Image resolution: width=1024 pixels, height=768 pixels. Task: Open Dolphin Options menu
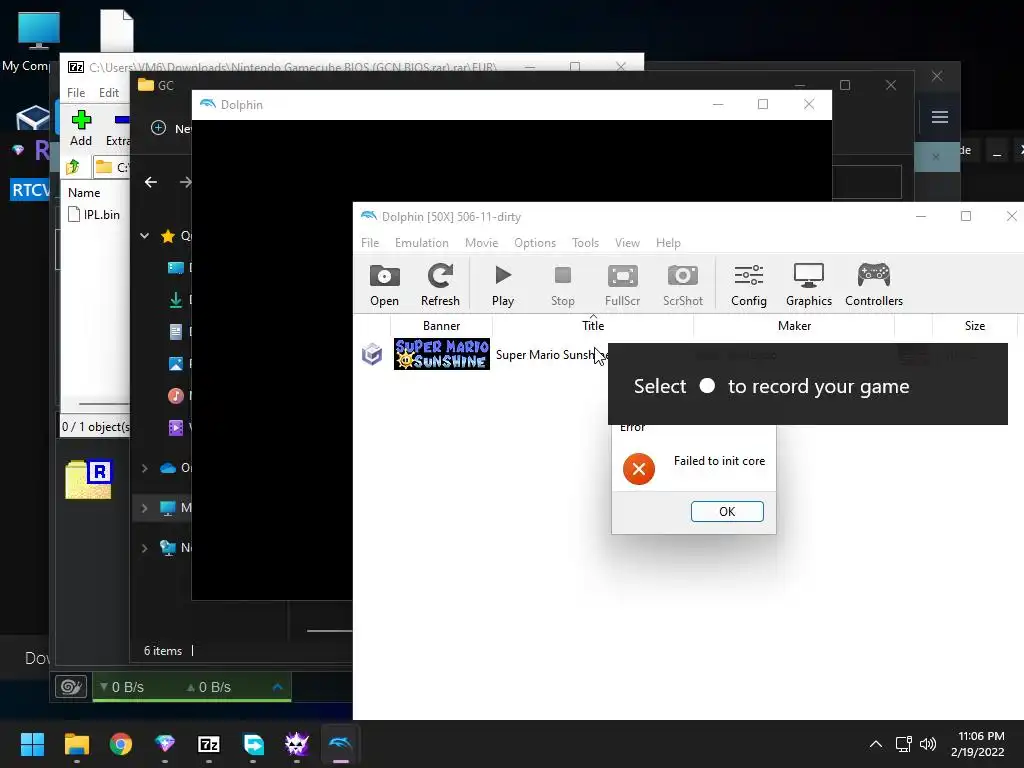(535, 242)
